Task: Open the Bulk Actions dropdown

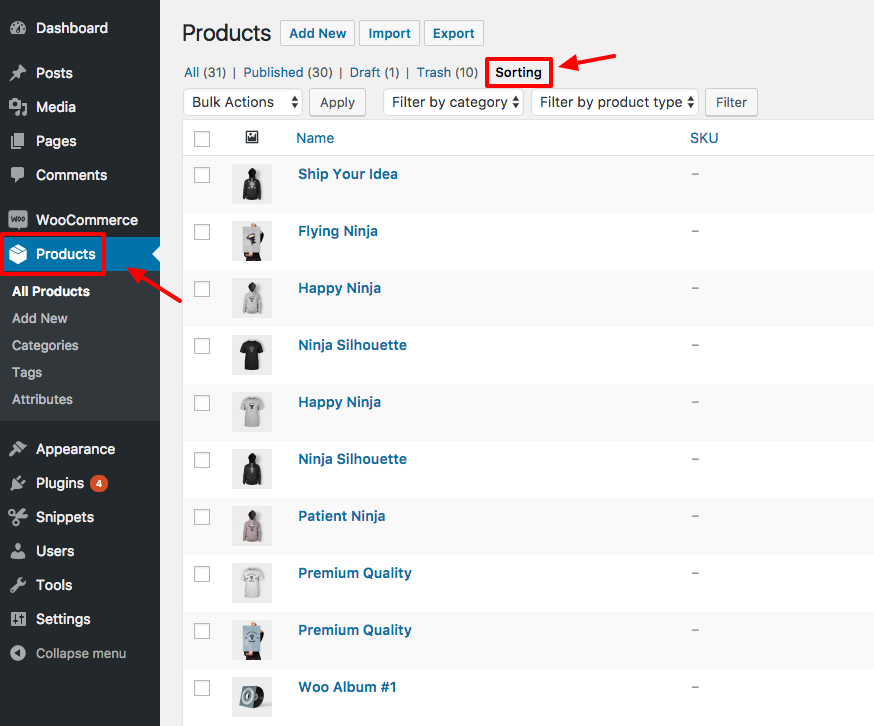Action: pos(243,102)
